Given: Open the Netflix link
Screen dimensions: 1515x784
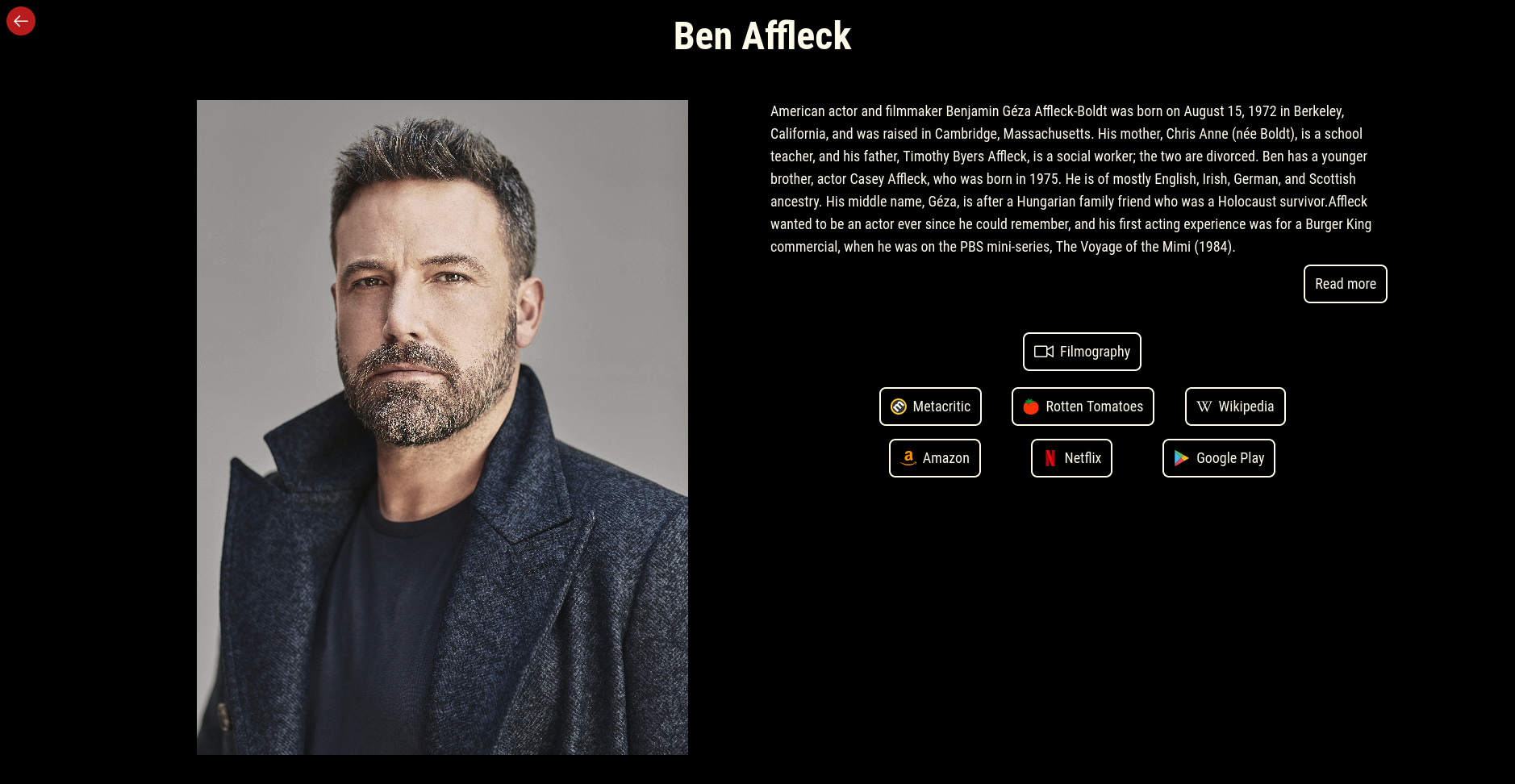Looking at the screenshot, I should tap(1071, 458).
